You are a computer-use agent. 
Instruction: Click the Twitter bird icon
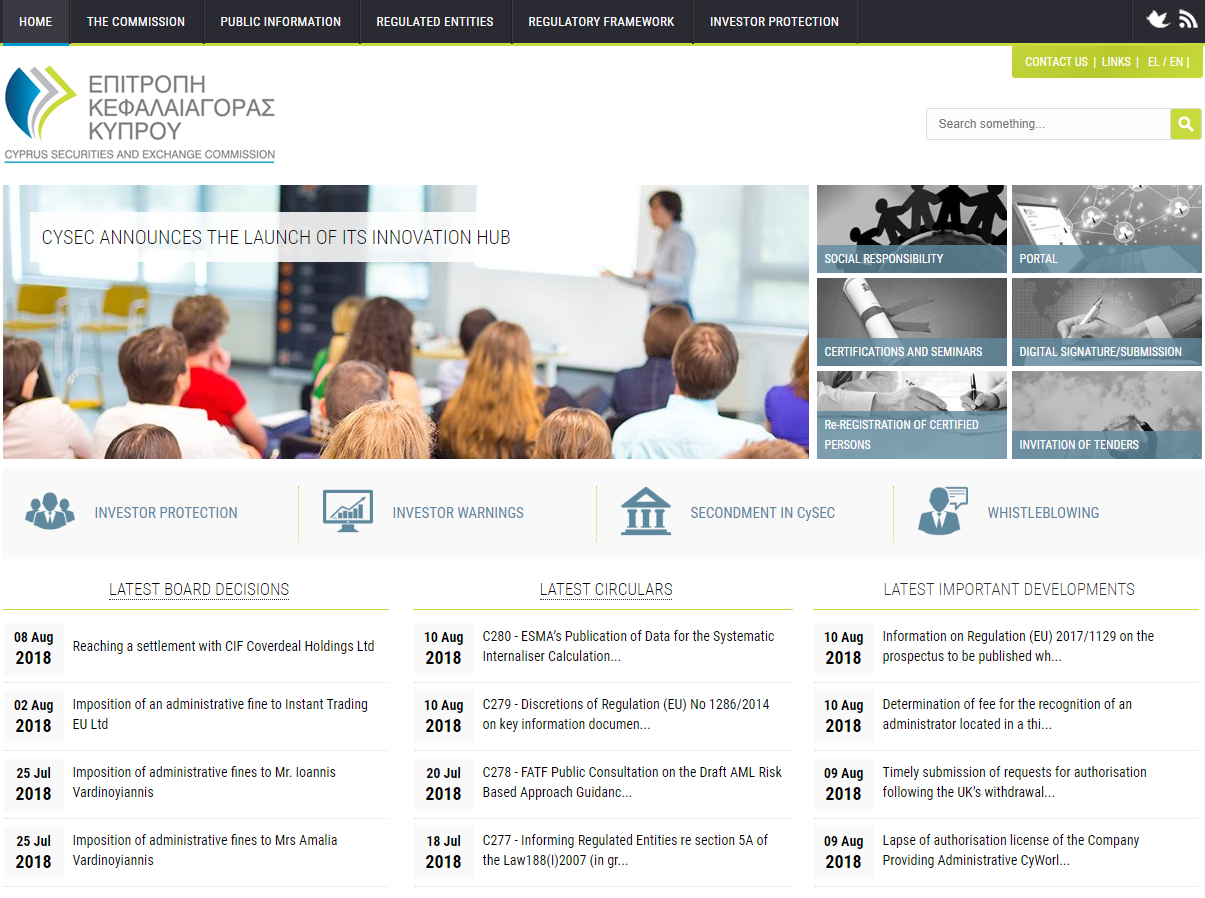[1157, 20]
